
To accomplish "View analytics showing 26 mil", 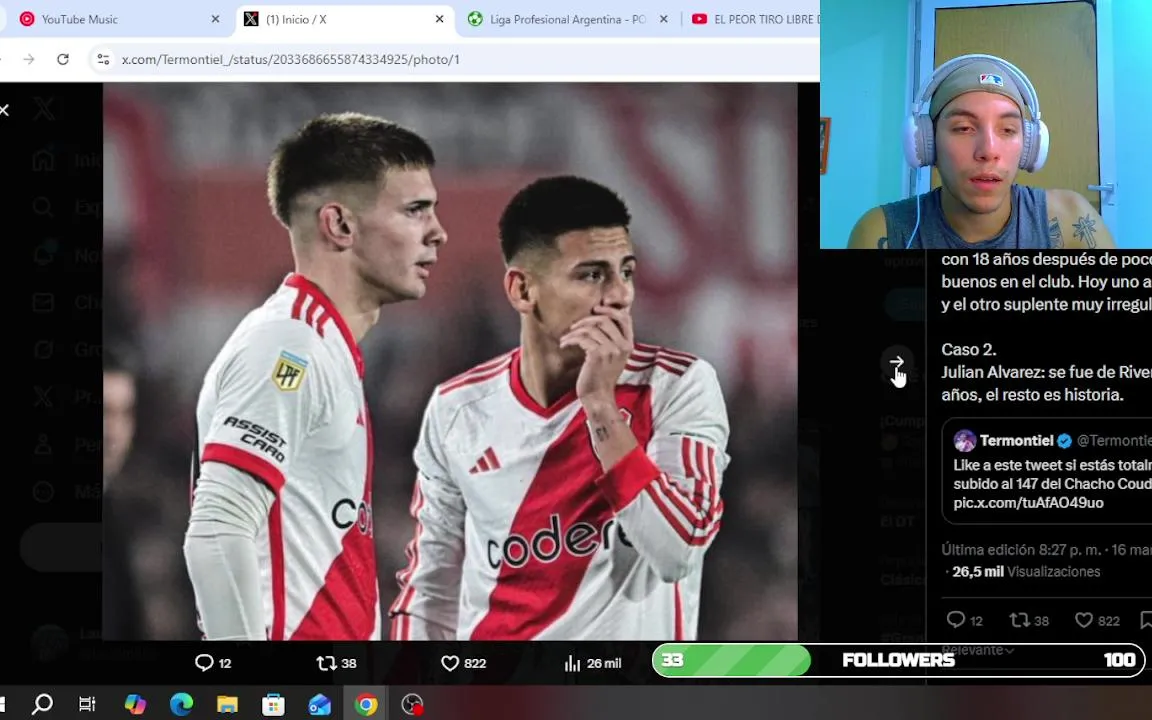I will point(592,663).
